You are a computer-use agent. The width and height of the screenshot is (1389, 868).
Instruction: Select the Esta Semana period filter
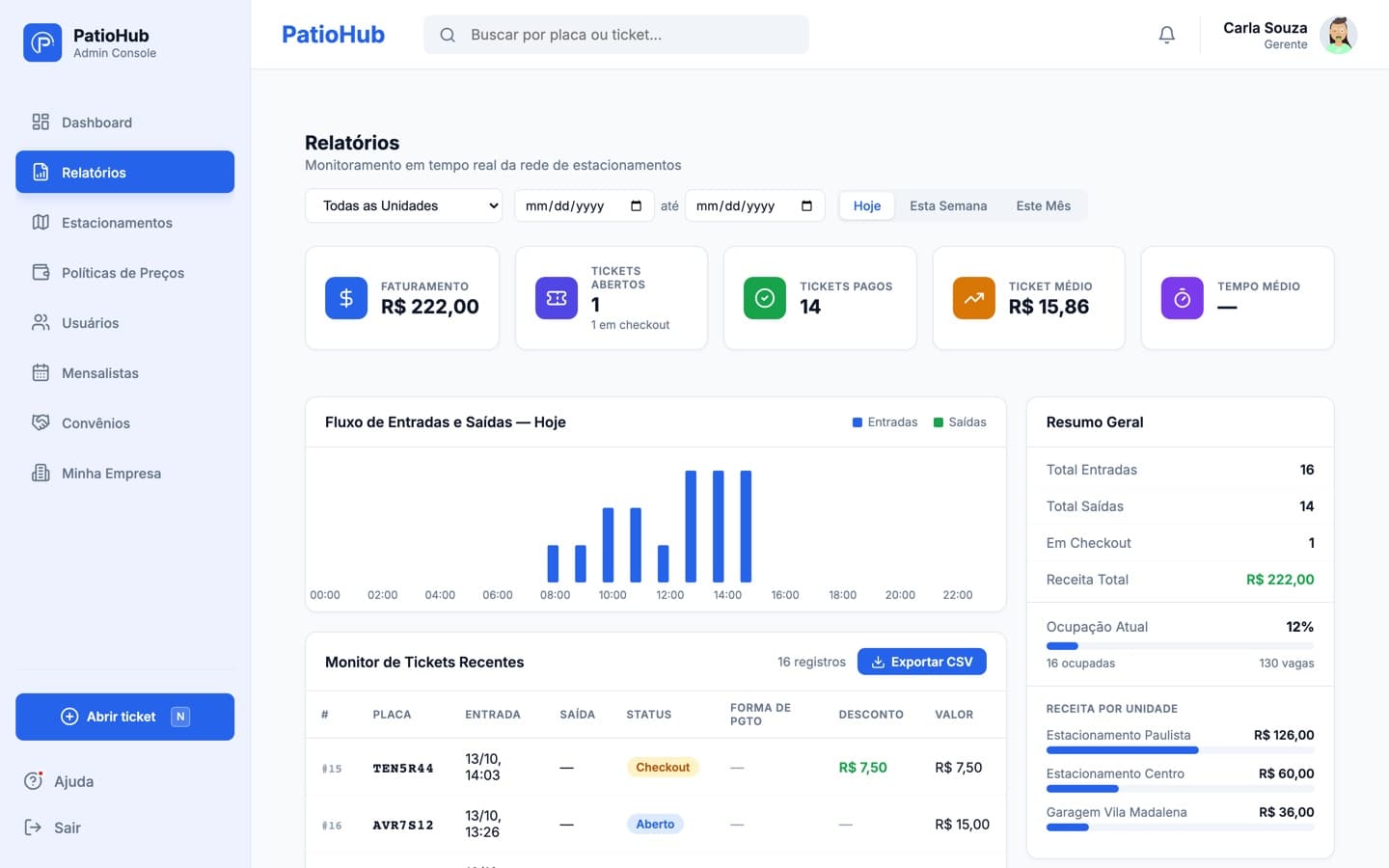[x=948, y=205]
